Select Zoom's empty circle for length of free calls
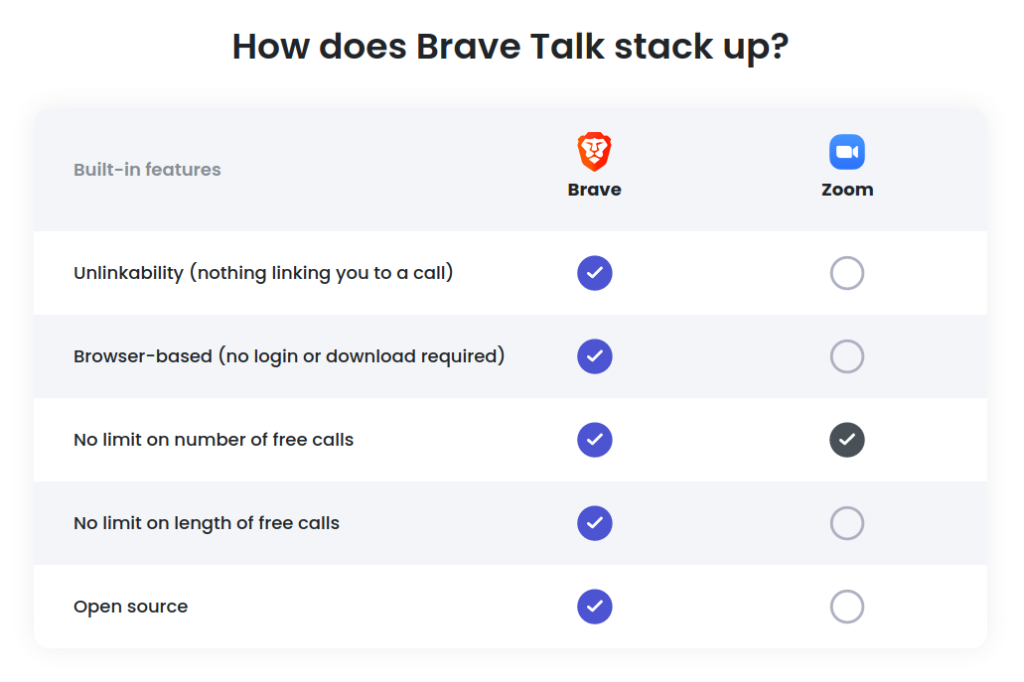1024x682 pixels. pos(847,523)
